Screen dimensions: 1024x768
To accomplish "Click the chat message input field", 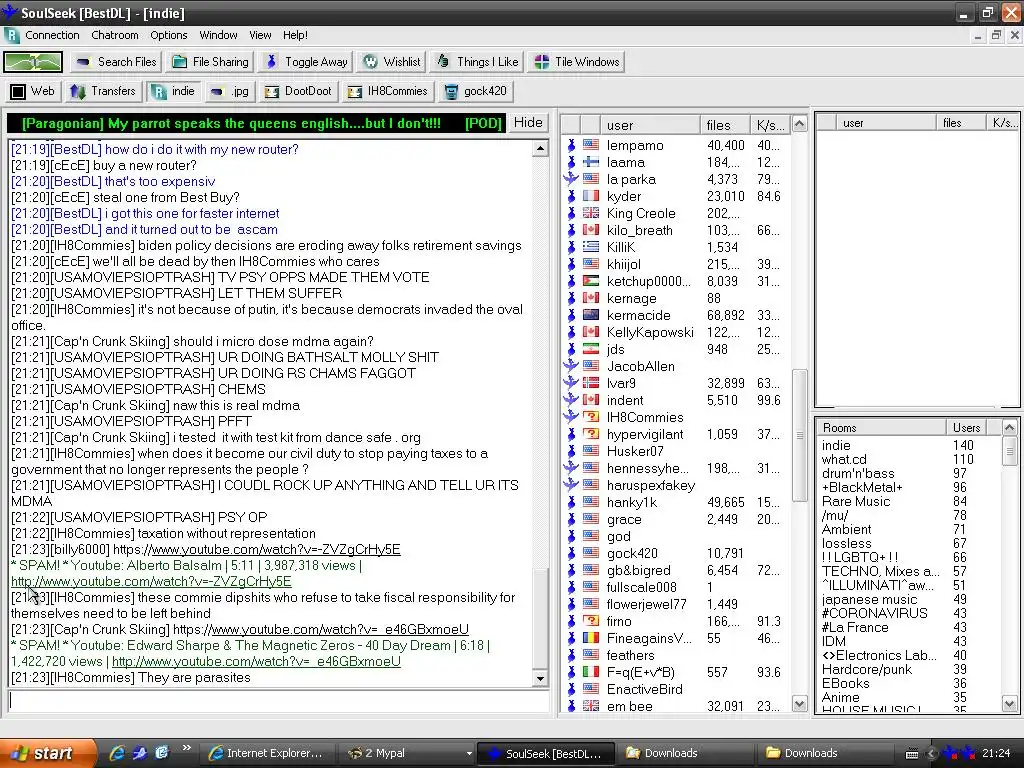I will (278, 701).
